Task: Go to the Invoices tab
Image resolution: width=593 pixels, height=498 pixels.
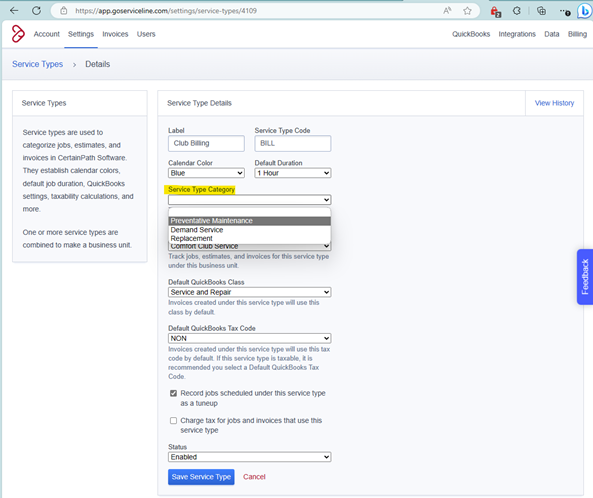Action: [115, 34]
